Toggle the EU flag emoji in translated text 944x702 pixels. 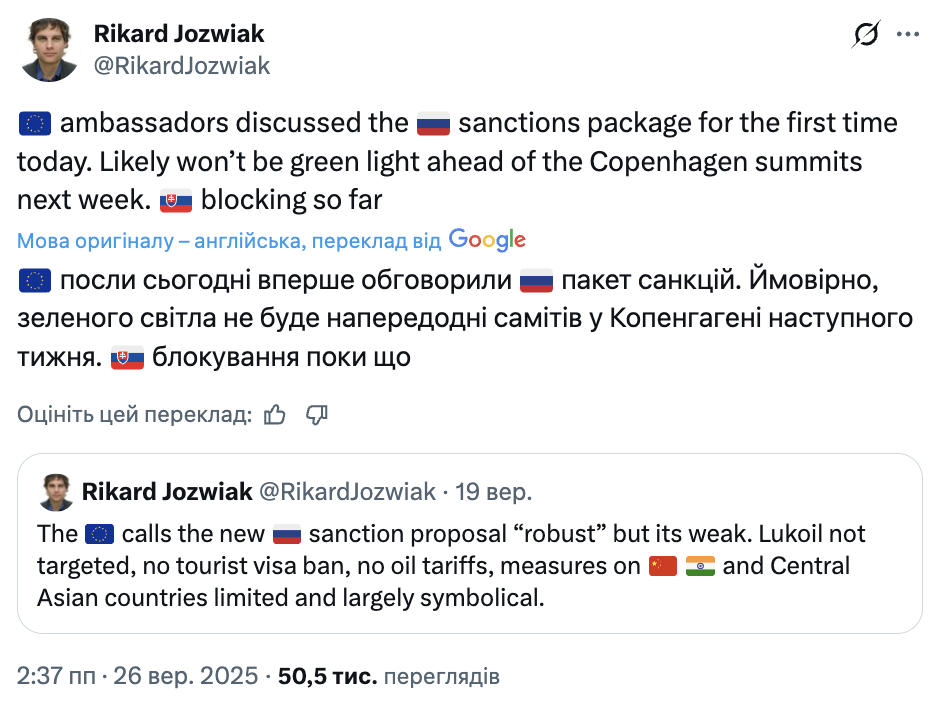[x=33, y=279]
